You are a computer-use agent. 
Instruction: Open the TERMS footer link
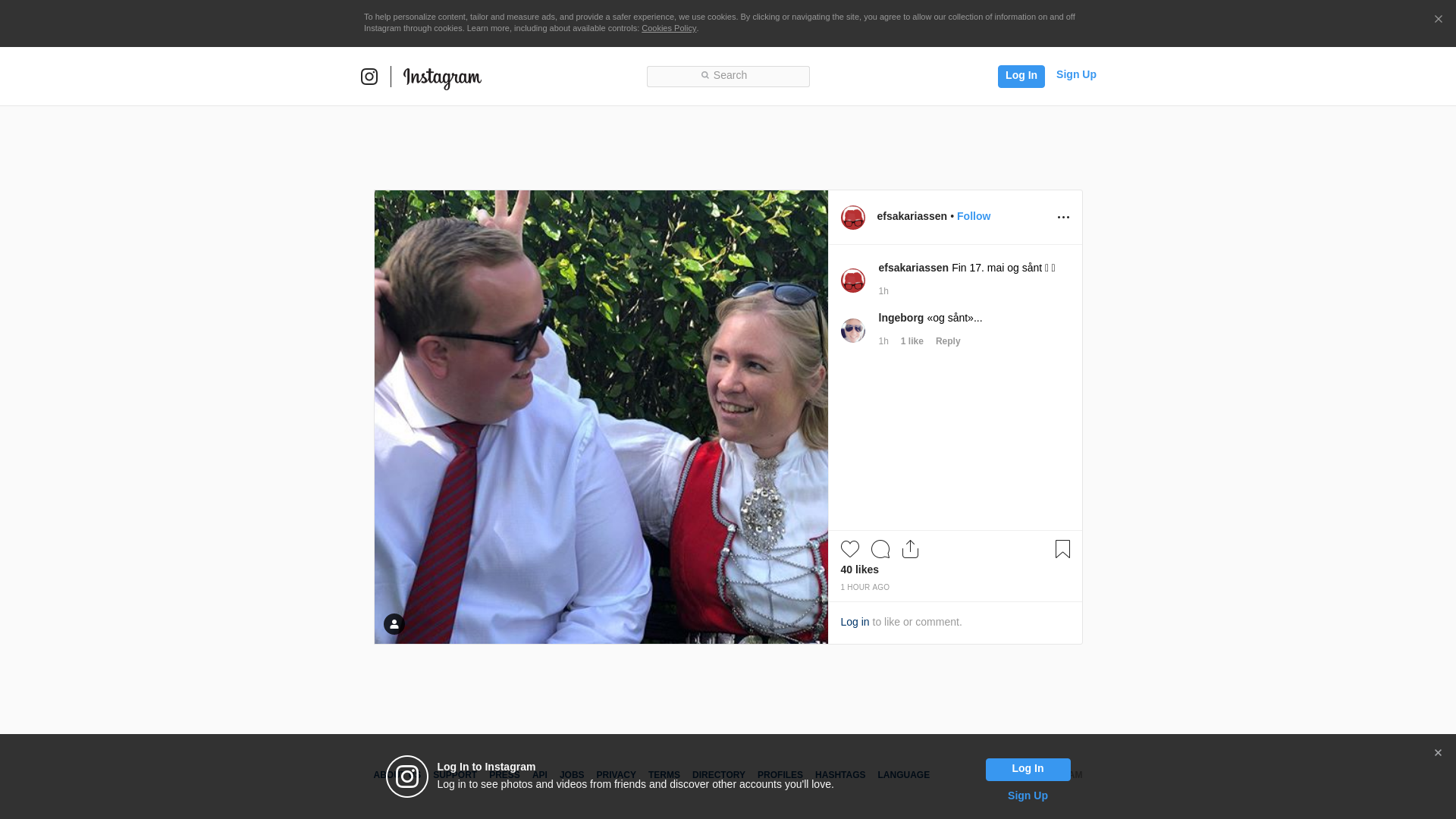click(x=664, y=775)
